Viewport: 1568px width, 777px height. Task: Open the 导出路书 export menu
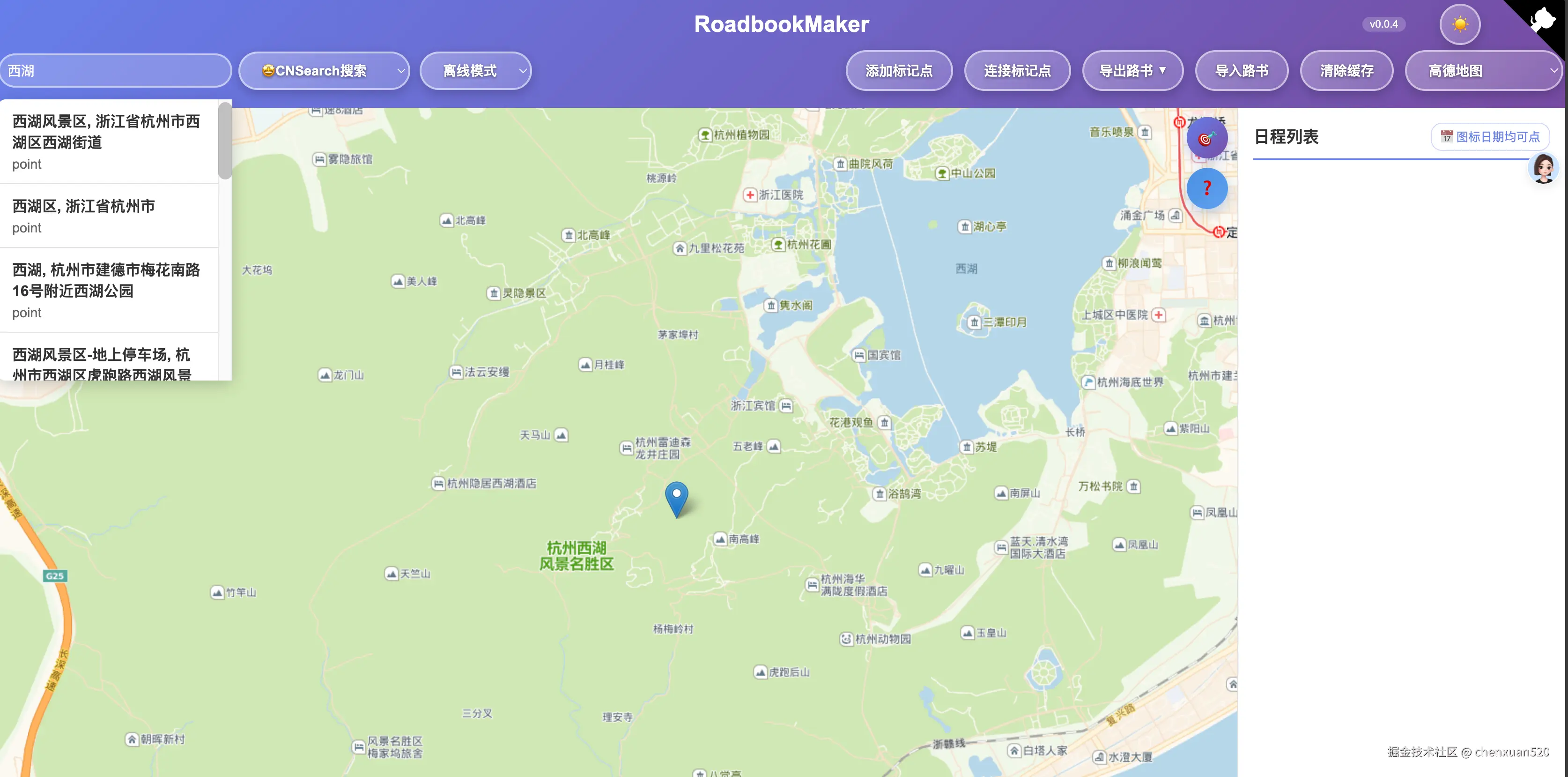click(x=1132, y=71)
